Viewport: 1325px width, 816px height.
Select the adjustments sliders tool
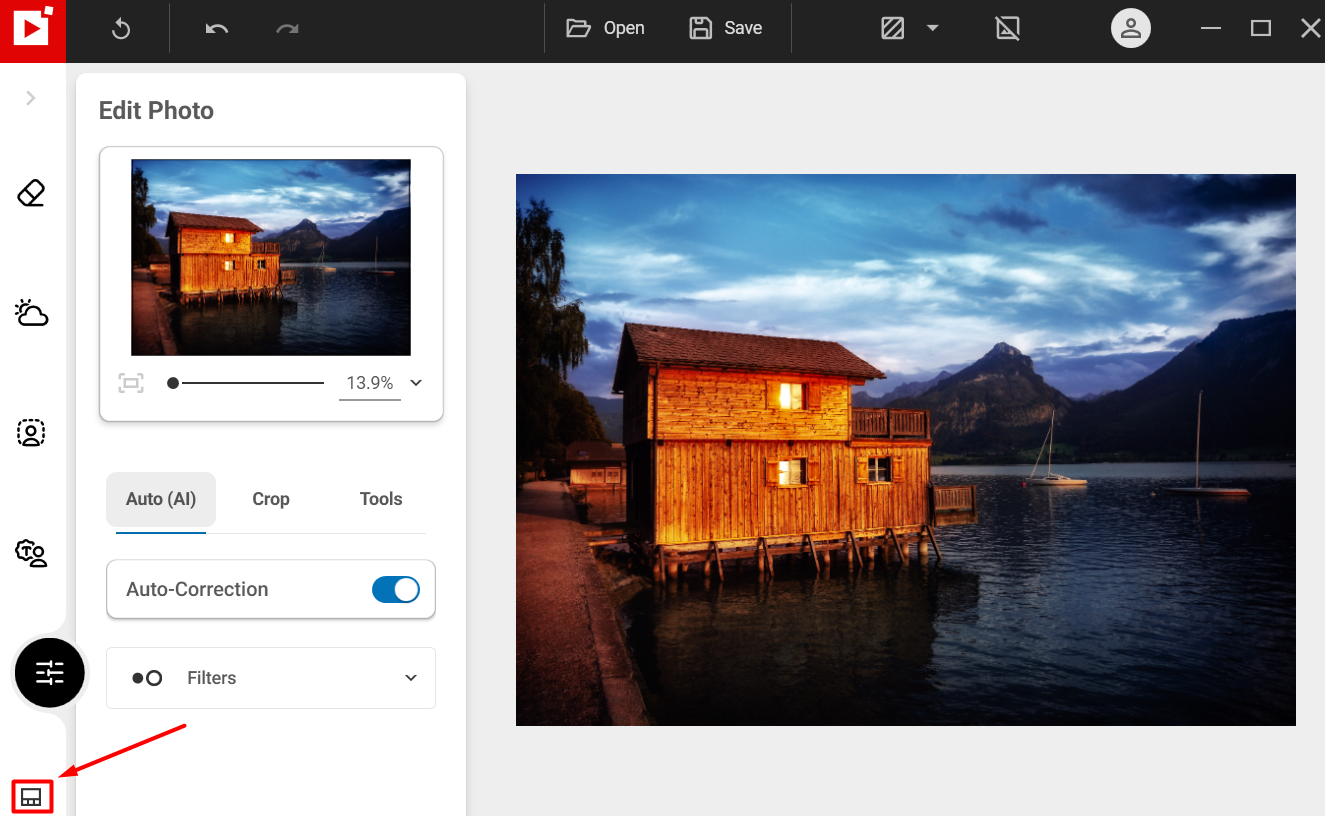[x=50, y=673]
